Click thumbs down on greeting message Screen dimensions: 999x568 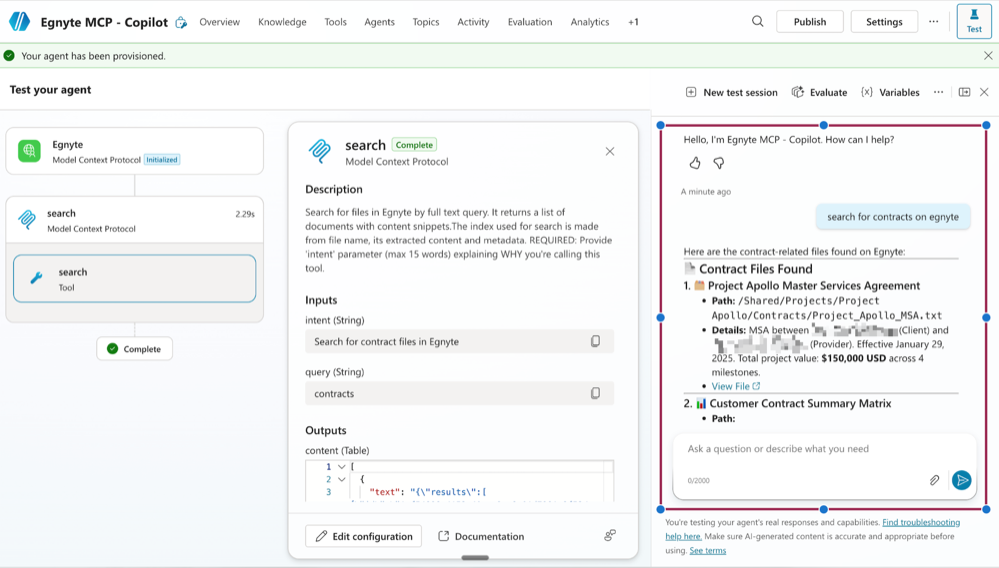718,163
